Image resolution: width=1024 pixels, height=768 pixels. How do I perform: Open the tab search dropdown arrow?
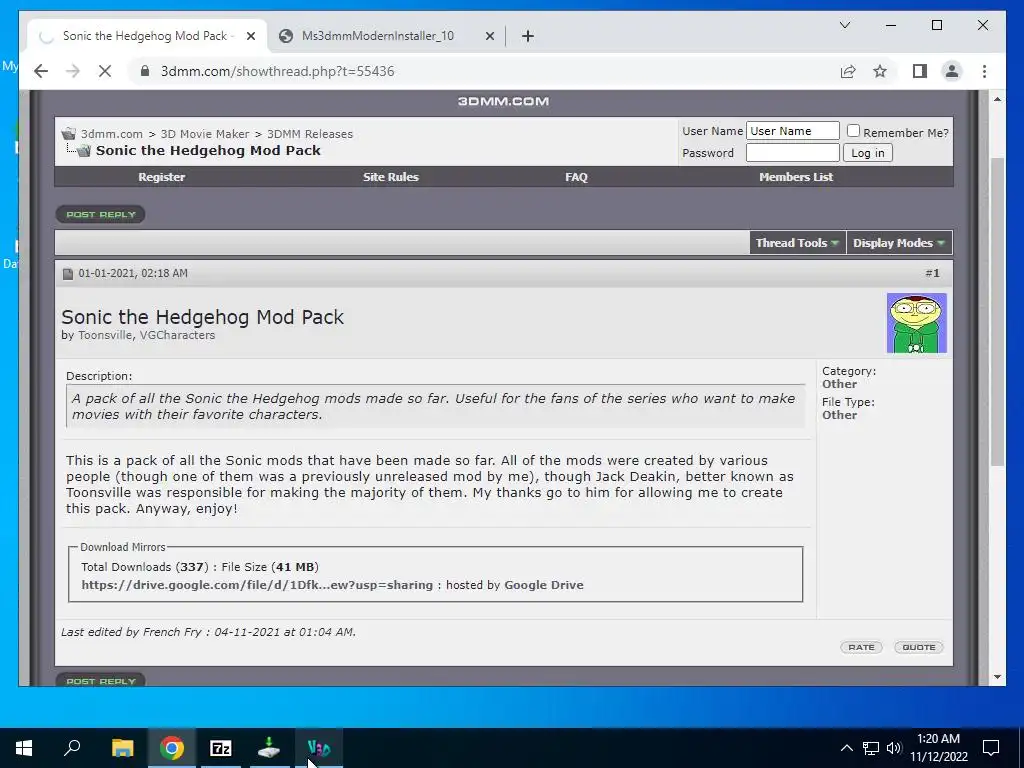[844, 25]
